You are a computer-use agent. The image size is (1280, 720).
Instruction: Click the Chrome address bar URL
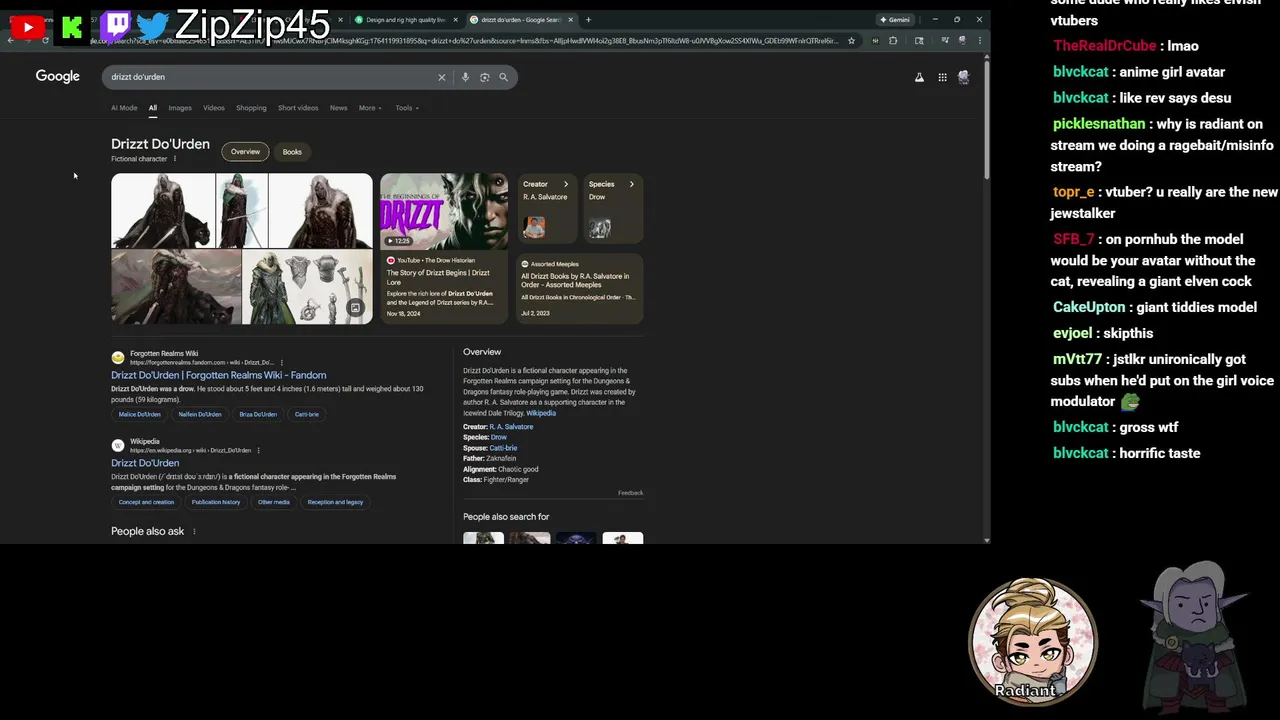coord(465,41)
